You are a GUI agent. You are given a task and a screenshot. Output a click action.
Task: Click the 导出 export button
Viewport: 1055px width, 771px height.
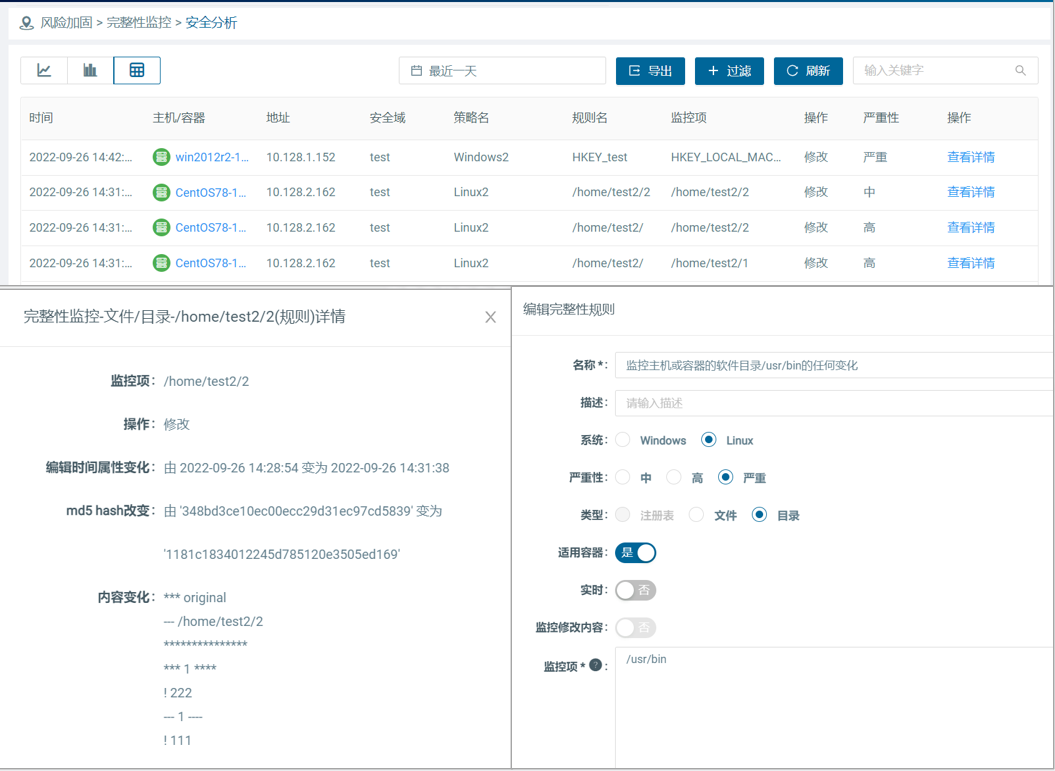650,71
